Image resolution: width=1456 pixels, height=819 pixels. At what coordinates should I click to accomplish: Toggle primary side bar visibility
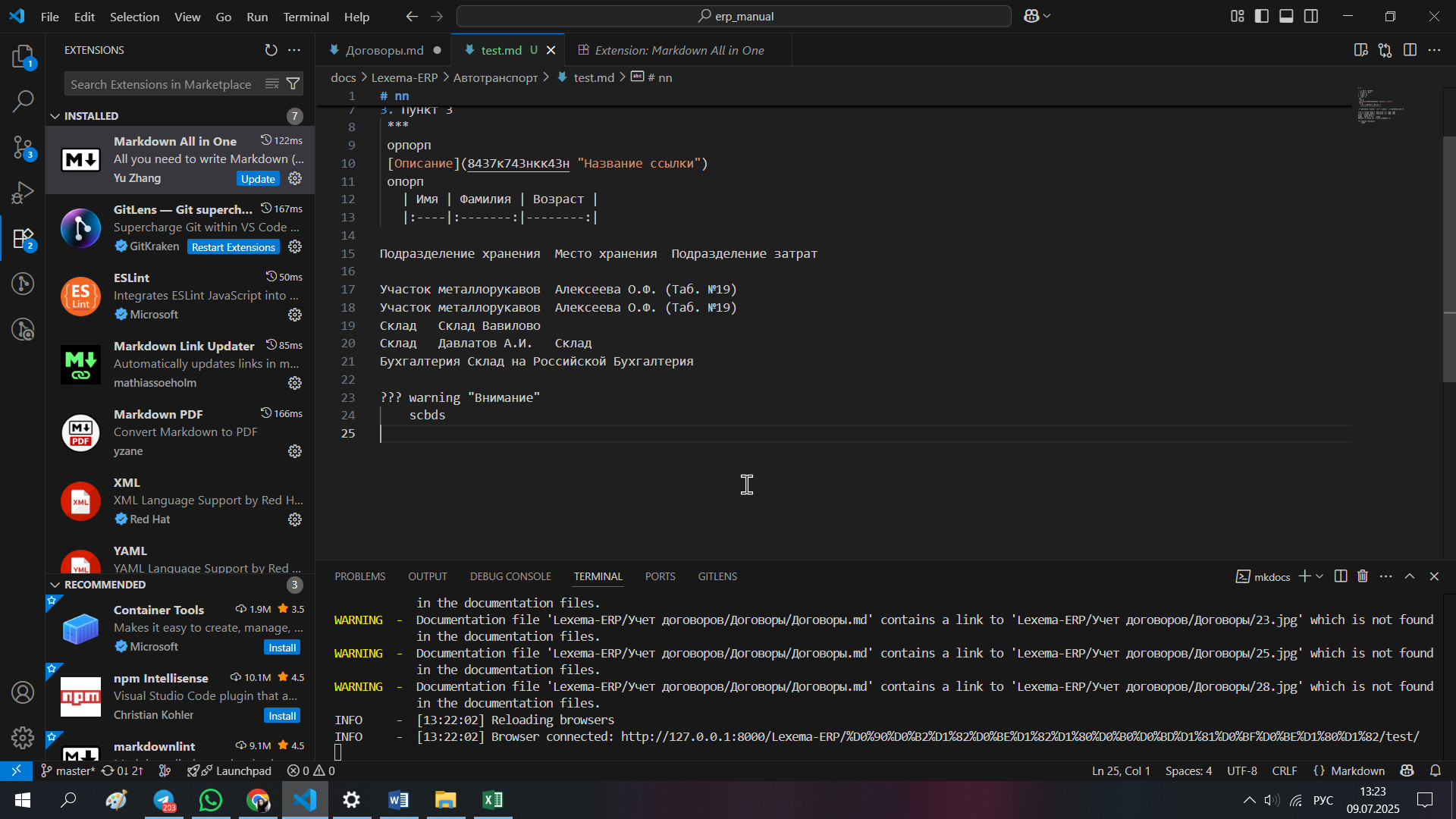point(1262,16)
